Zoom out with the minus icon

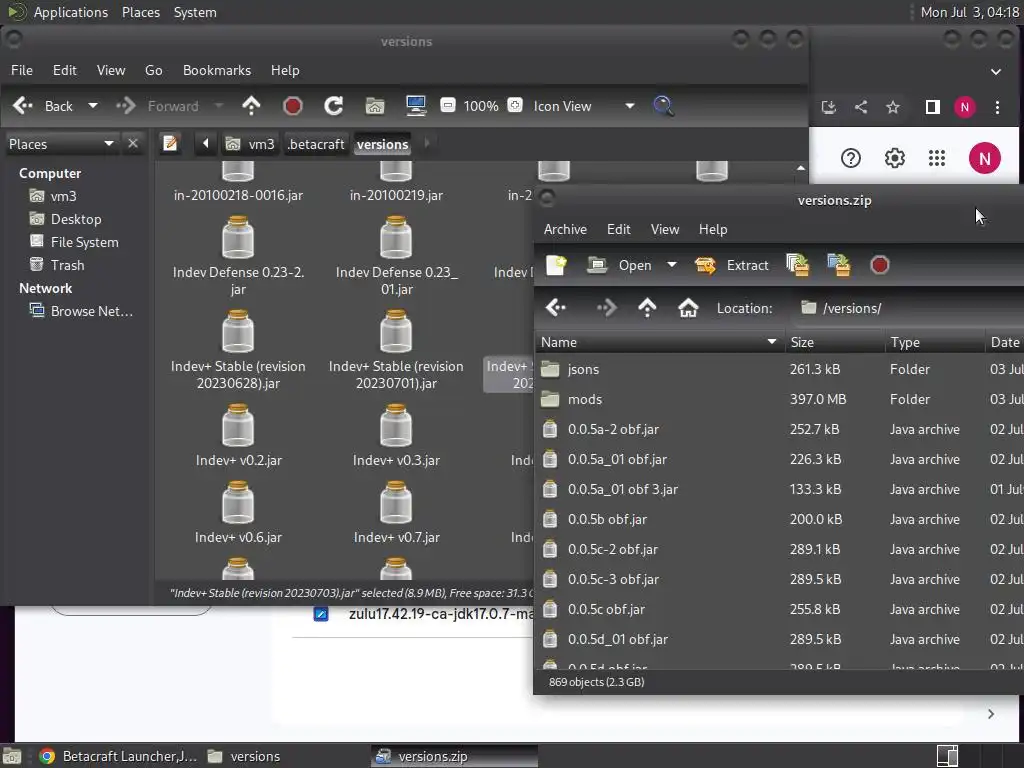(x=448, y=105)
